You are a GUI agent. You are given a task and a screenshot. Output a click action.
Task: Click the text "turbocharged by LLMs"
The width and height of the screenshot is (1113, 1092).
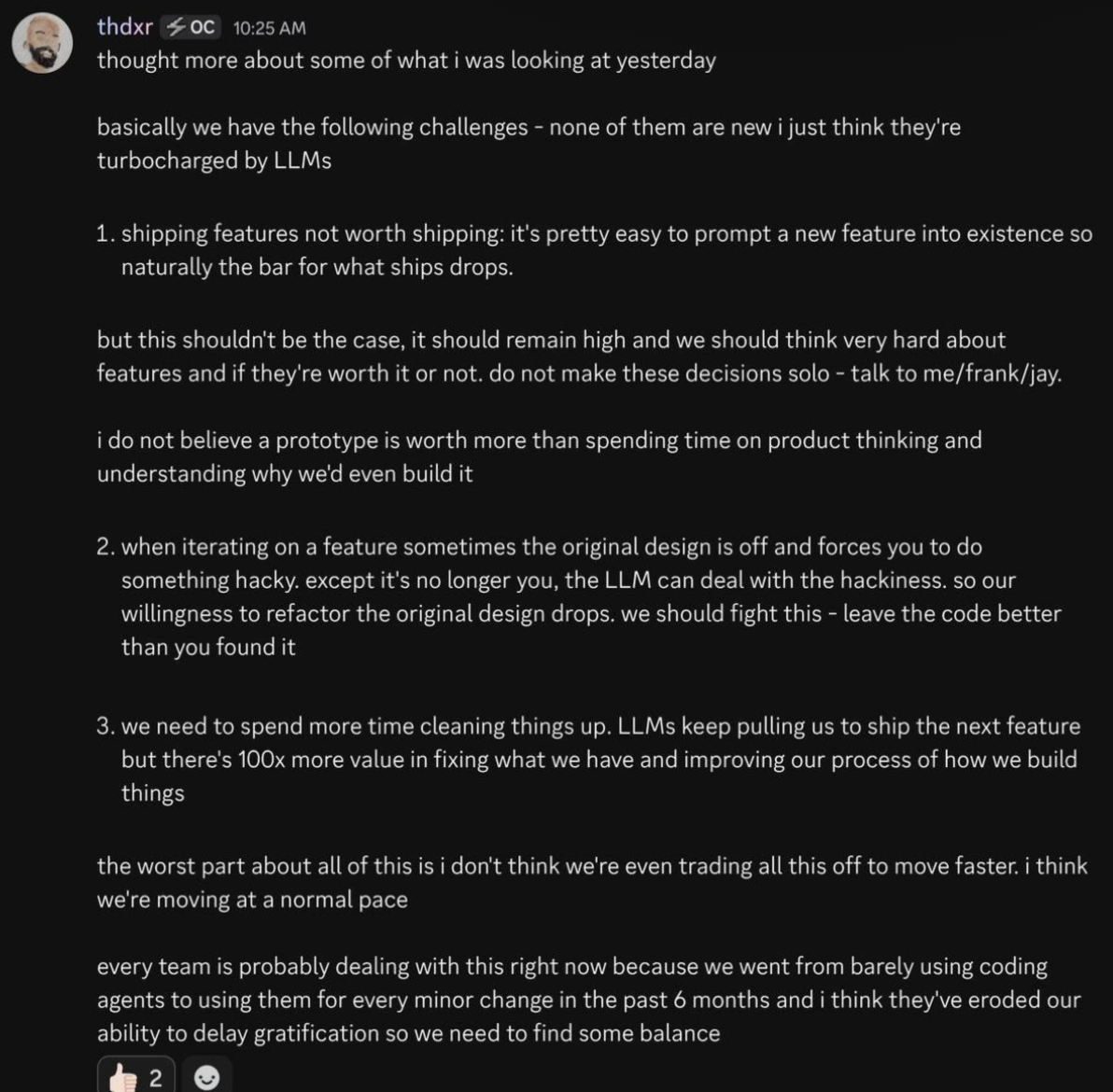214,161
